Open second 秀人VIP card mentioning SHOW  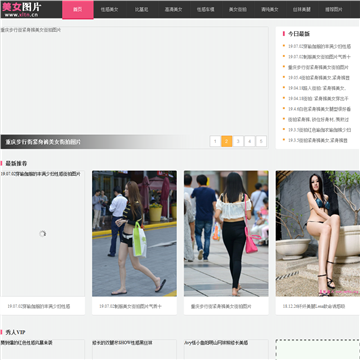point(134,349)
